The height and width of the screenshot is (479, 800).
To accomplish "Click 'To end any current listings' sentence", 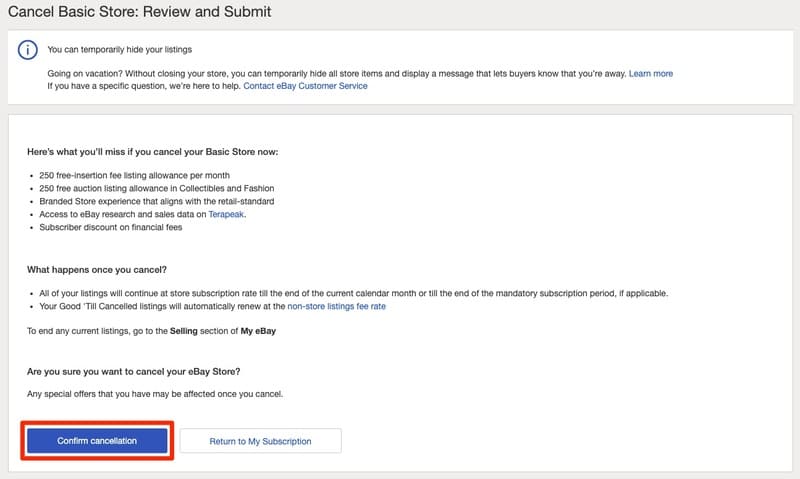I will click(152, 331).
